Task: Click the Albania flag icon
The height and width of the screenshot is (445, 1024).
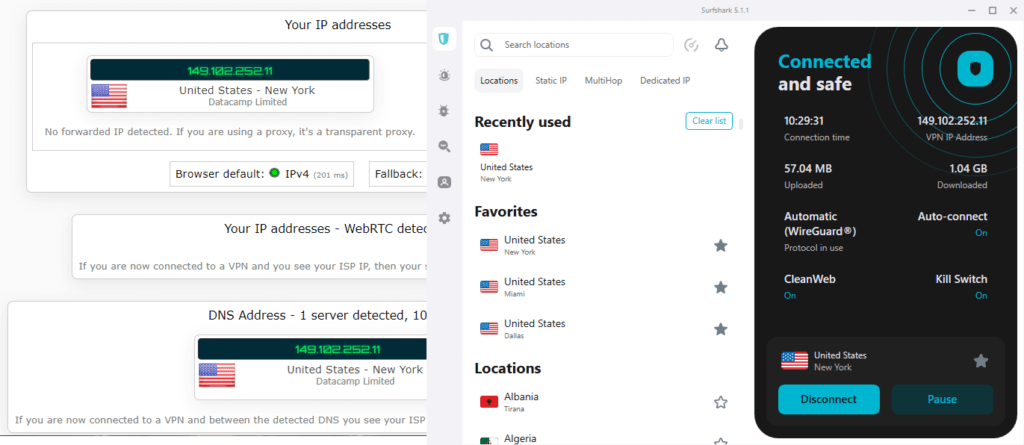Action: click(x=489, y=402)
